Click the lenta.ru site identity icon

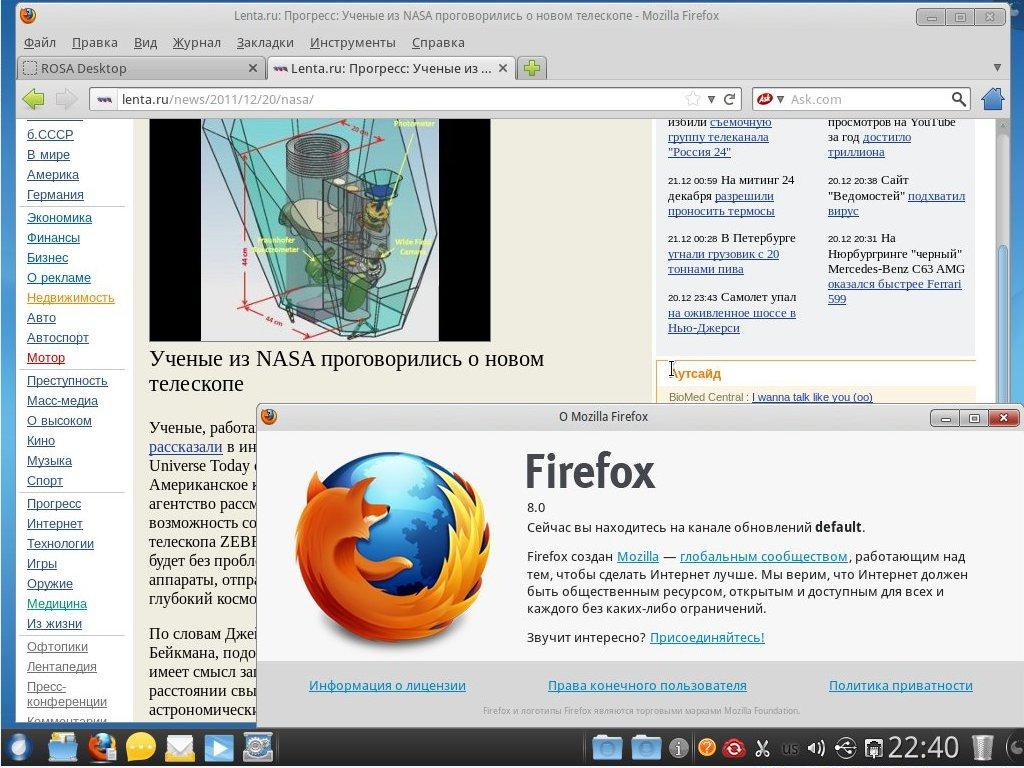point(104,99)
